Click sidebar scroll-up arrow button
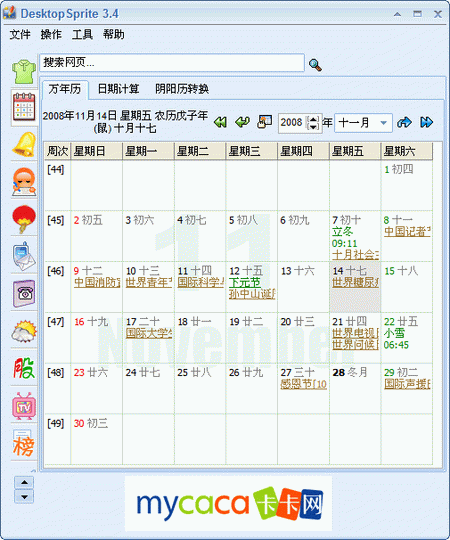 (24, 482)
